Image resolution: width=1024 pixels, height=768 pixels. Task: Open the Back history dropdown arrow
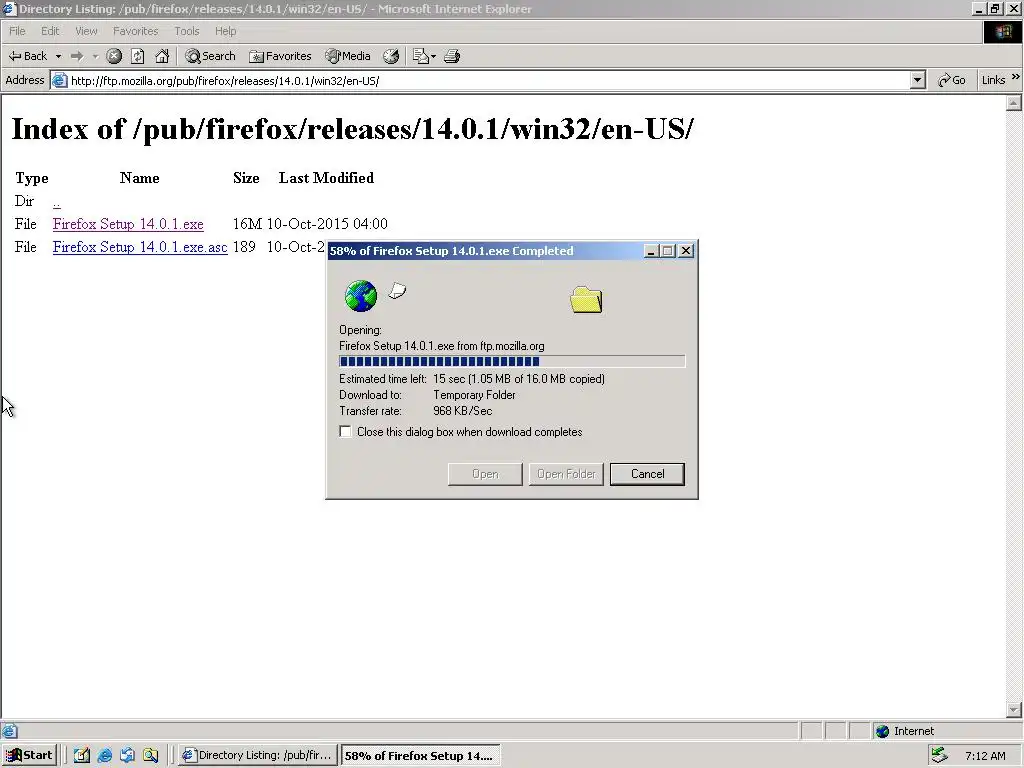click(x=58, y=56)
